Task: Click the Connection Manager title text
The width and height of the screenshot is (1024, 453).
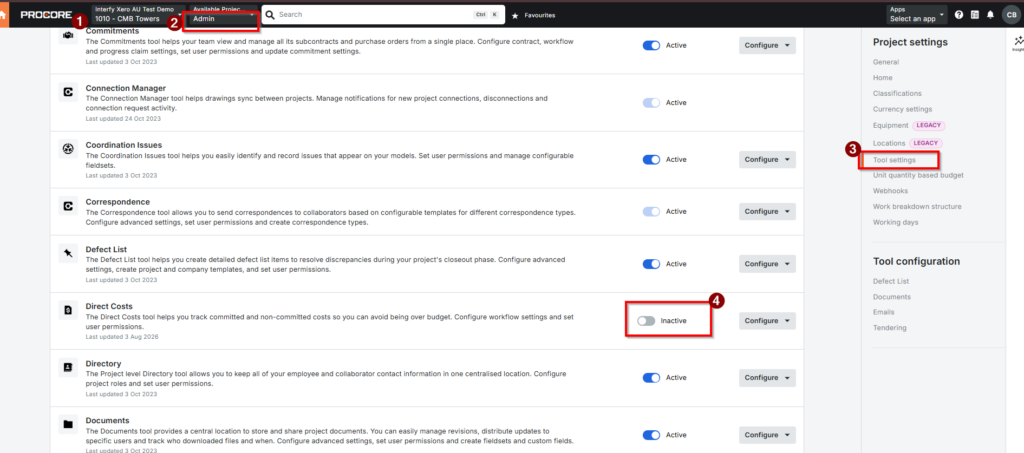Action: pos(125,88)
